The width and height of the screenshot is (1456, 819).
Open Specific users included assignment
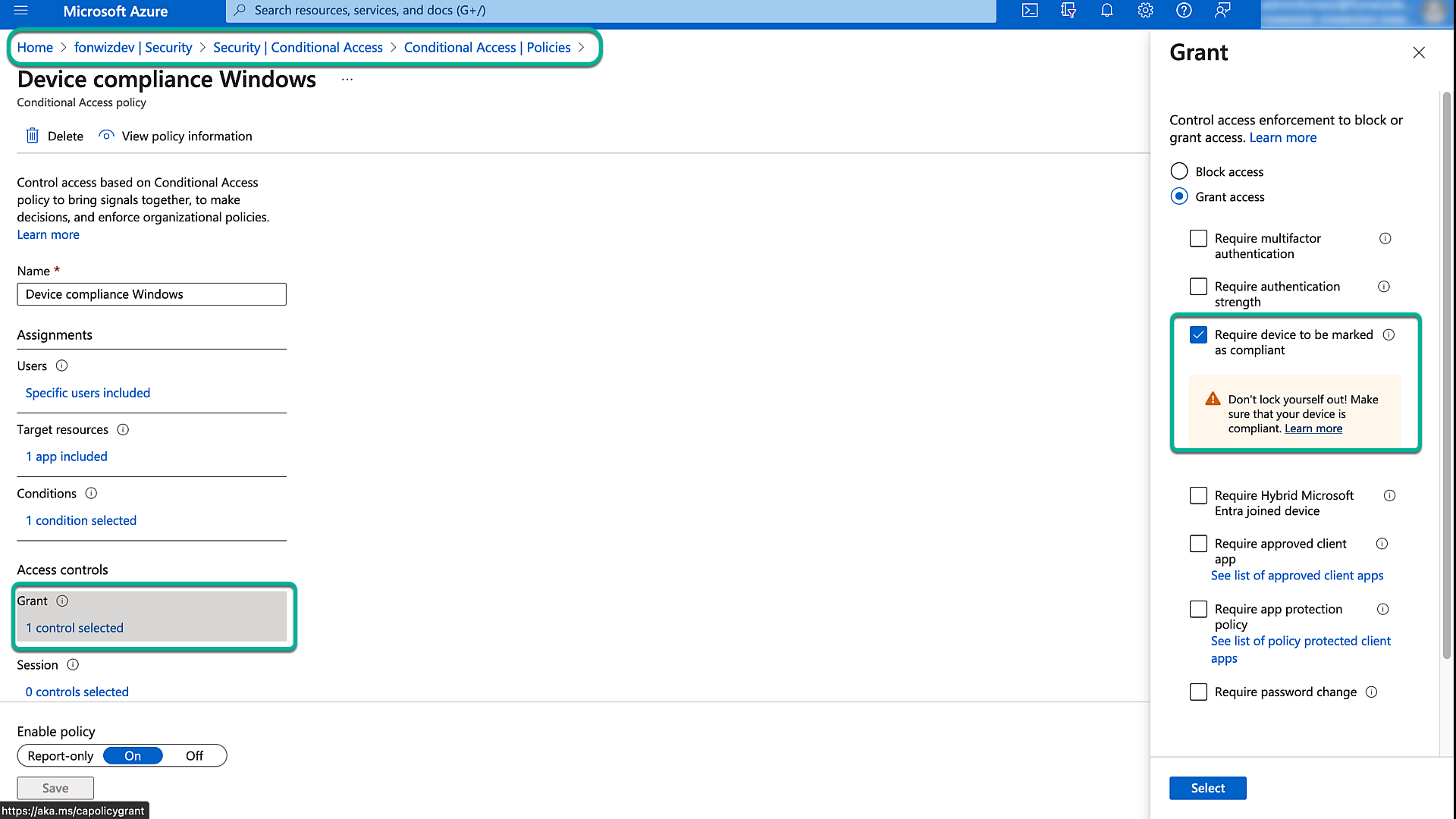[x=88, y=393]
